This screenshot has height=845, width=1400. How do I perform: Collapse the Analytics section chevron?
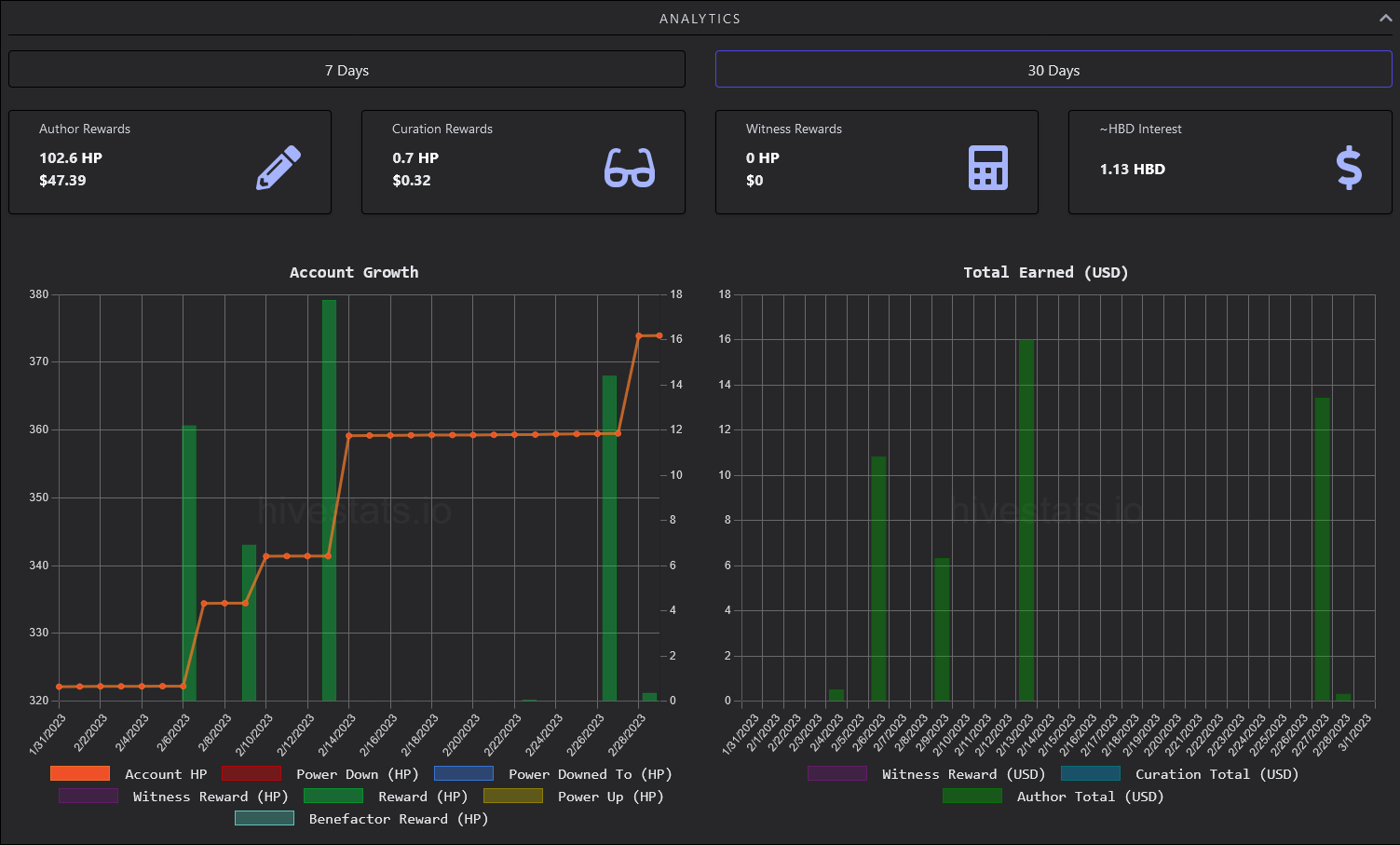click(x=1385, y=18)
